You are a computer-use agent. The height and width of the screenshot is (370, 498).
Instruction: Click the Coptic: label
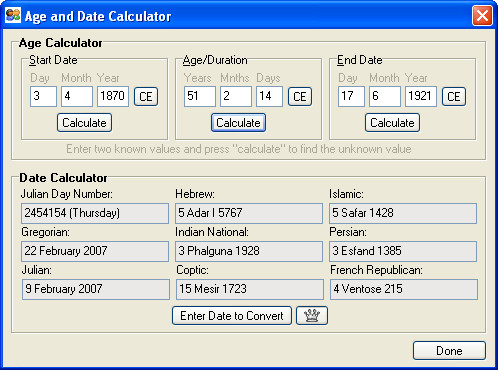192,270
